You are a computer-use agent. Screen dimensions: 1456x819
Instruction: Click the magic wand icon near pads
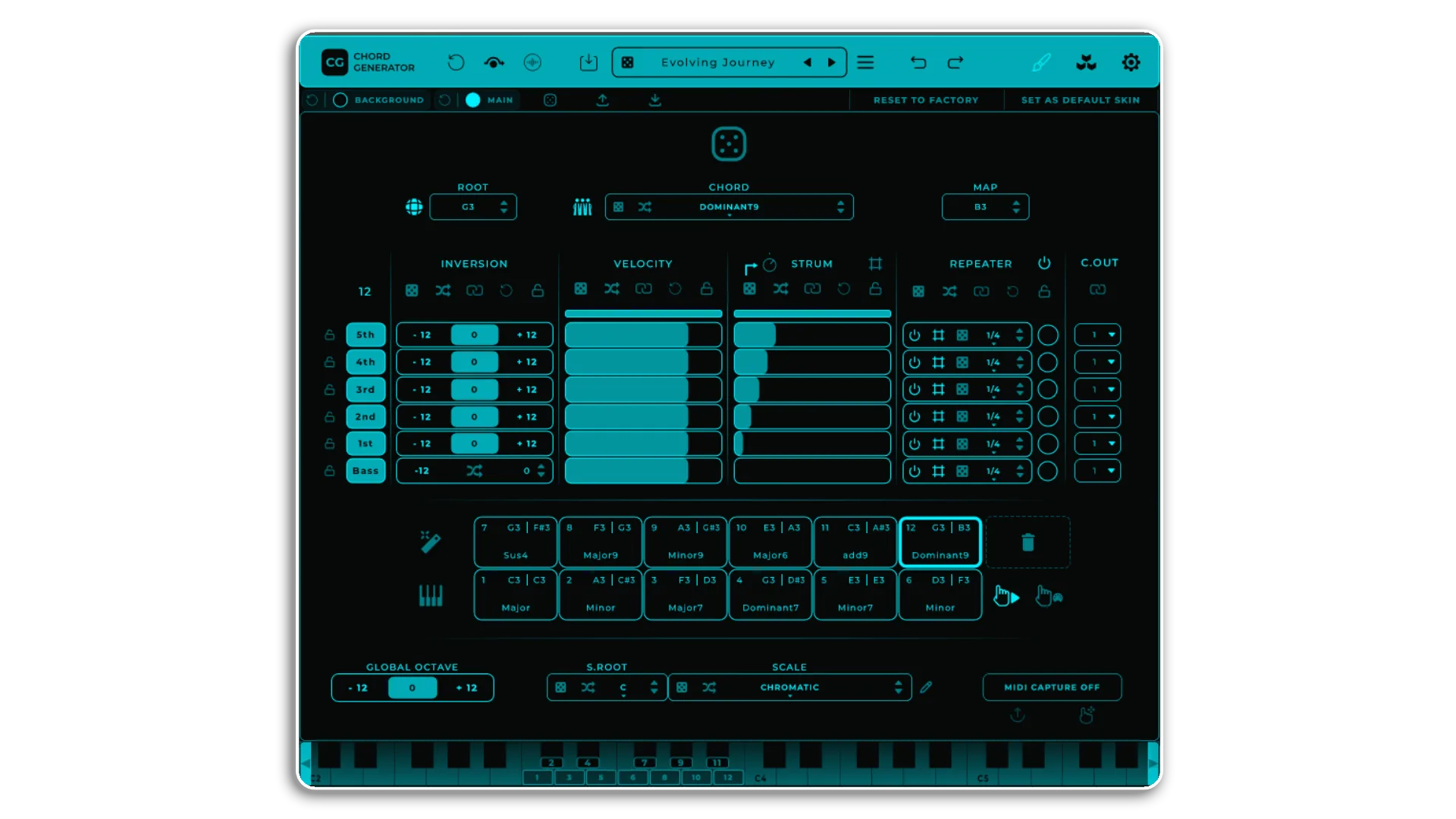click(430, 541)
